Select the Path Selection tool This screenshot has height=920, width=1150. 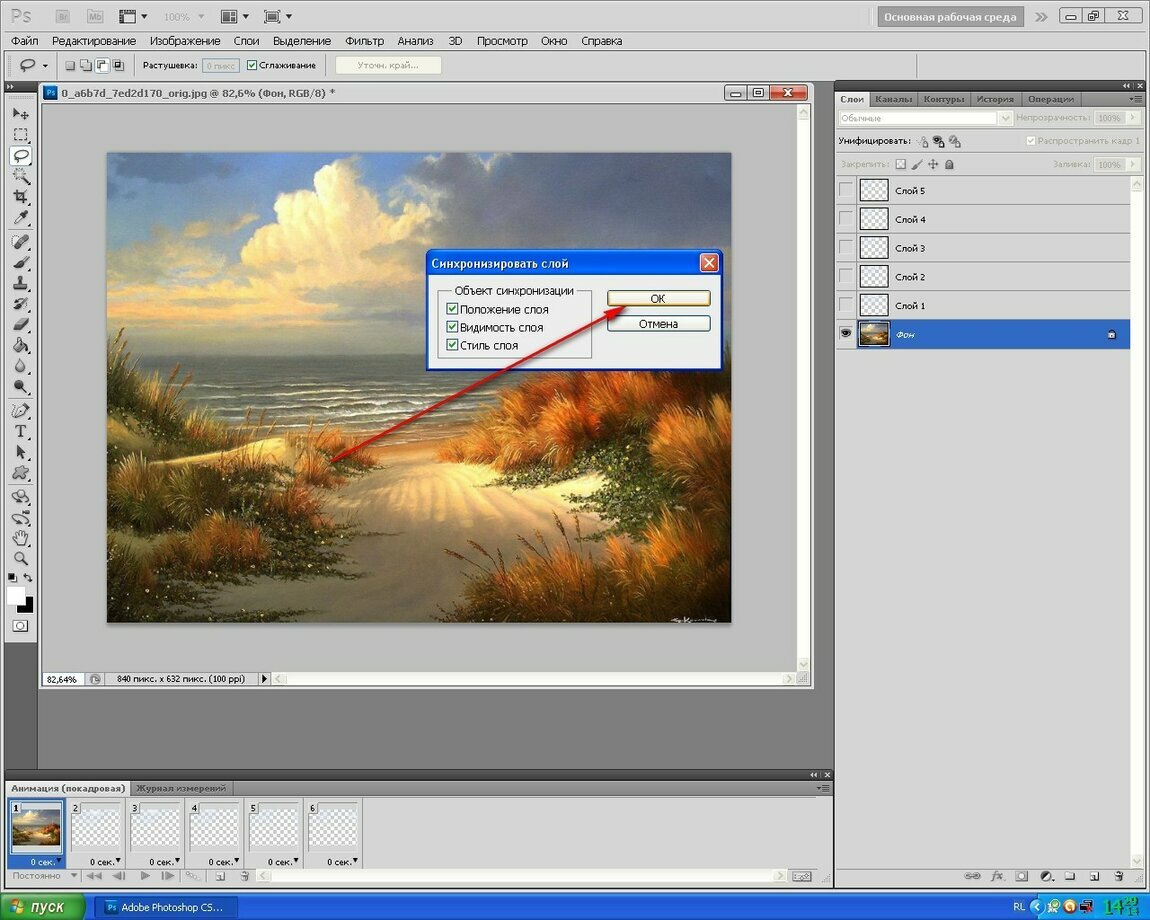pos(21,453)
